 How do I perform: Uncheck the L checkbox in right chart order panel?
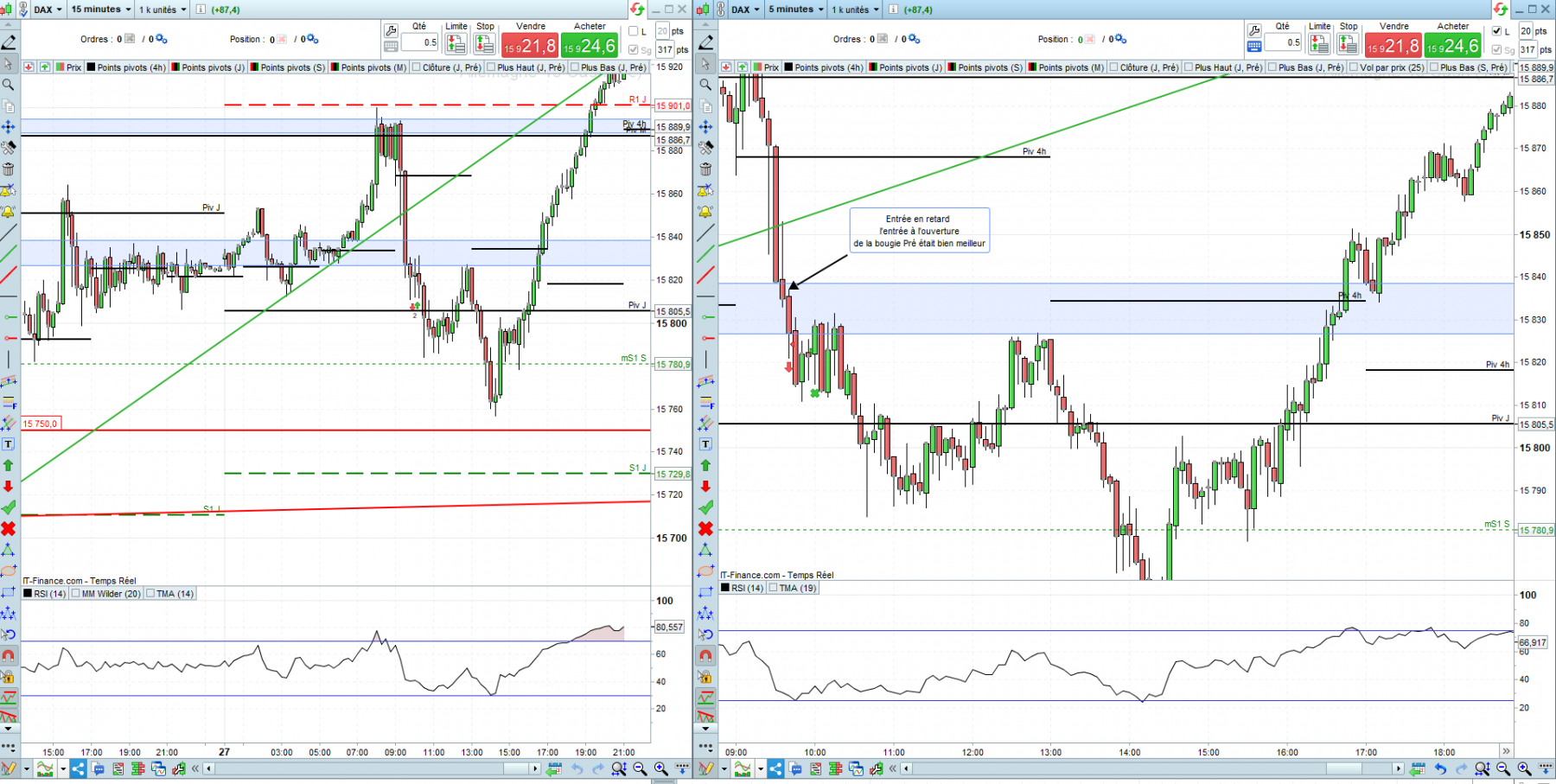pyautogui.click(x=1498, y=31)
